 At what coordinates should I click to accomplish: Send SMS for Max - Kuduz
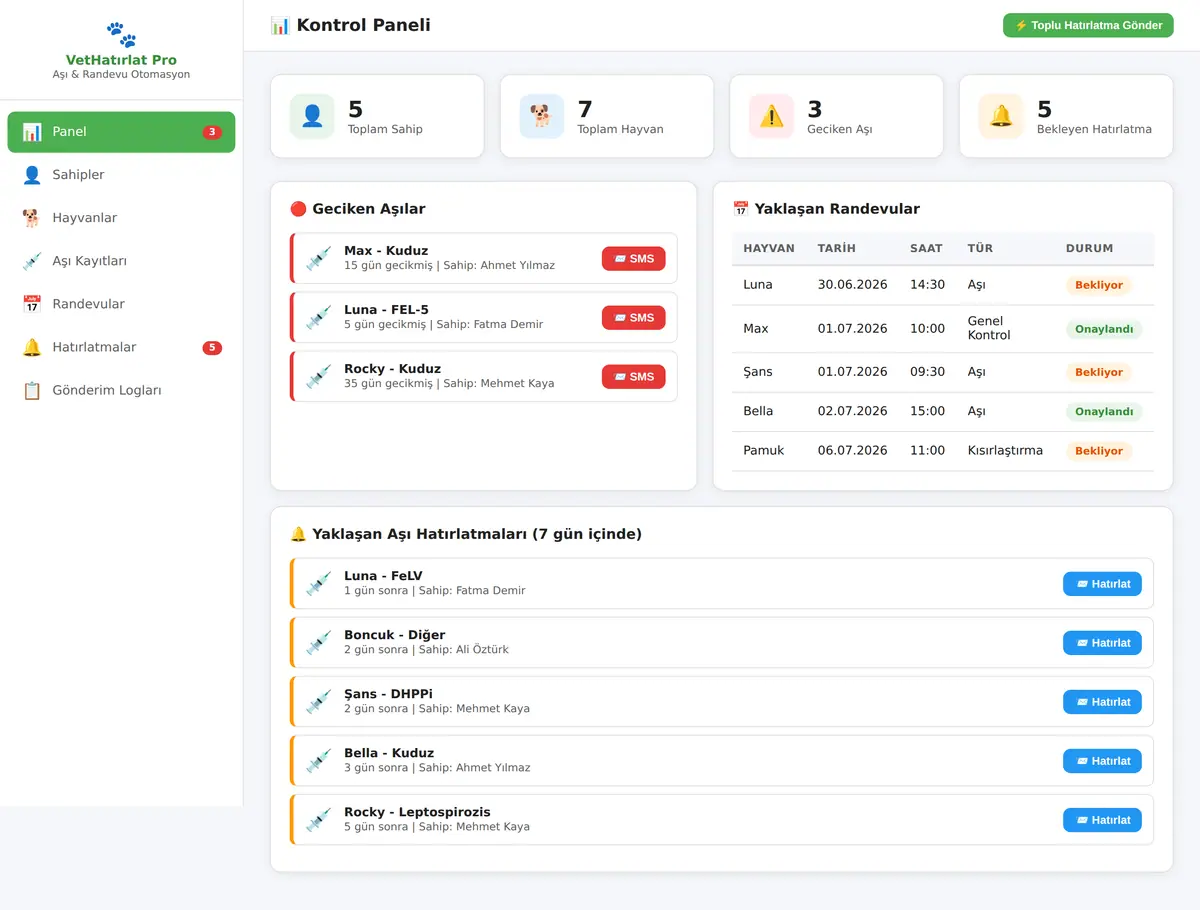point(633,258)
